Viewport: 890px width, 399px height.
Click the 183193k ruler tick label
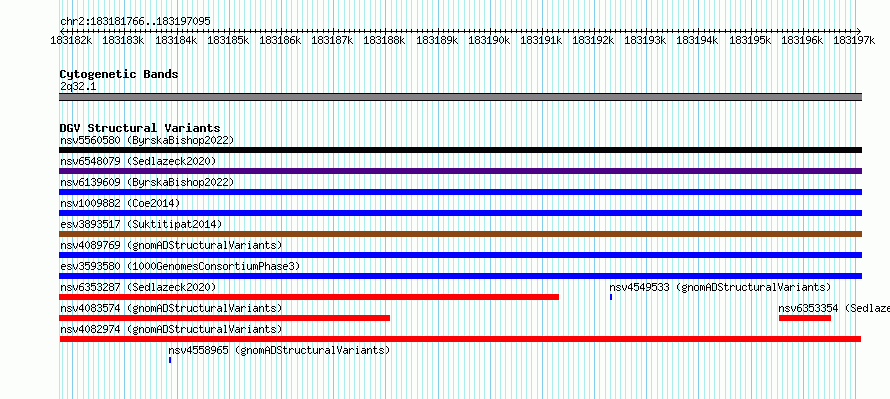[646, 40]
